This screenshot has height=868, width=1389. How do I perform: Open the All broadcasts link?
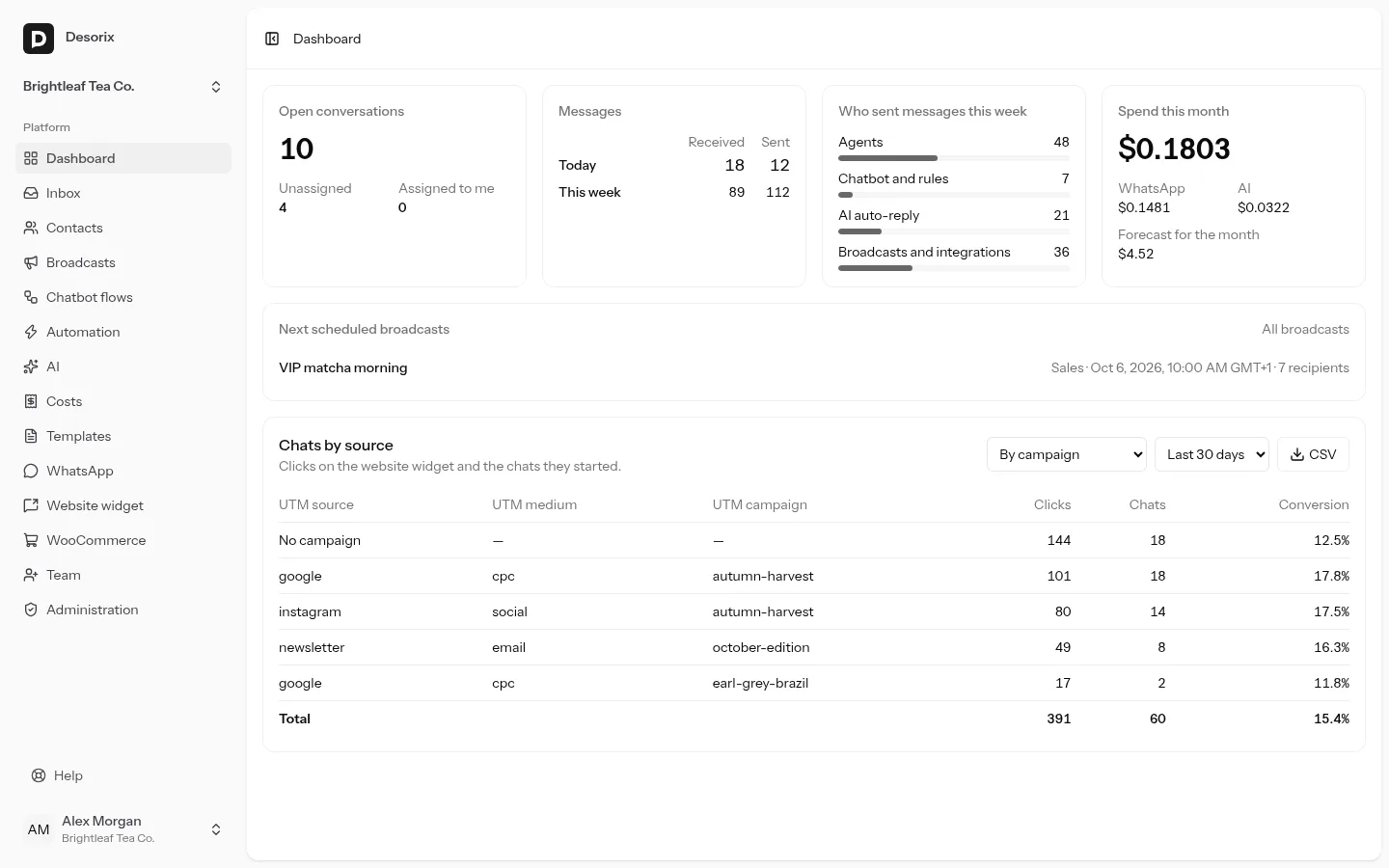pyautogui.click(x=1305, y=329)
